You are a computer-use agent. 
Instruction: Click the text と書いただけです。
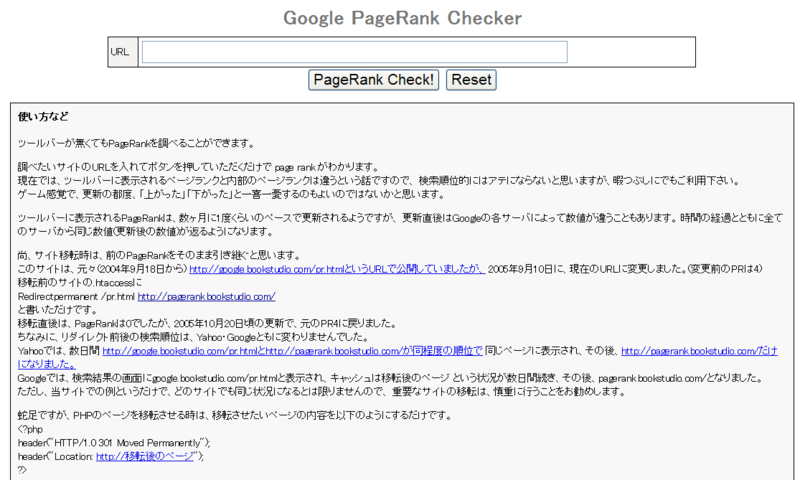[58, 310]
